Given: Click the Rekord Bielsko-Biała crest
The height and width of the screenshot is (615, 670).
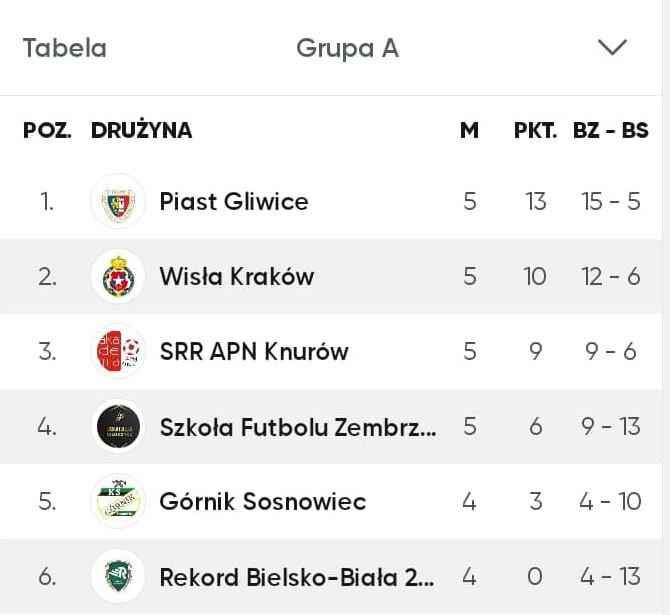Looking at the screenshot, I should (118, 576).
